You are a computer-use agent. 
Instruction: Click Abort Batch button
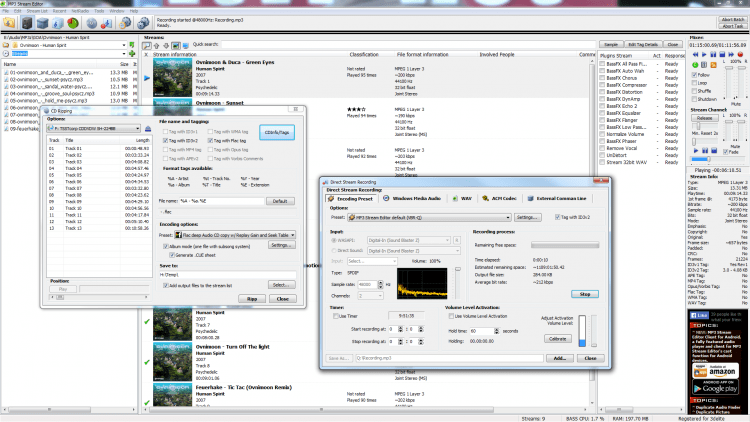click(x=732, y=20)
